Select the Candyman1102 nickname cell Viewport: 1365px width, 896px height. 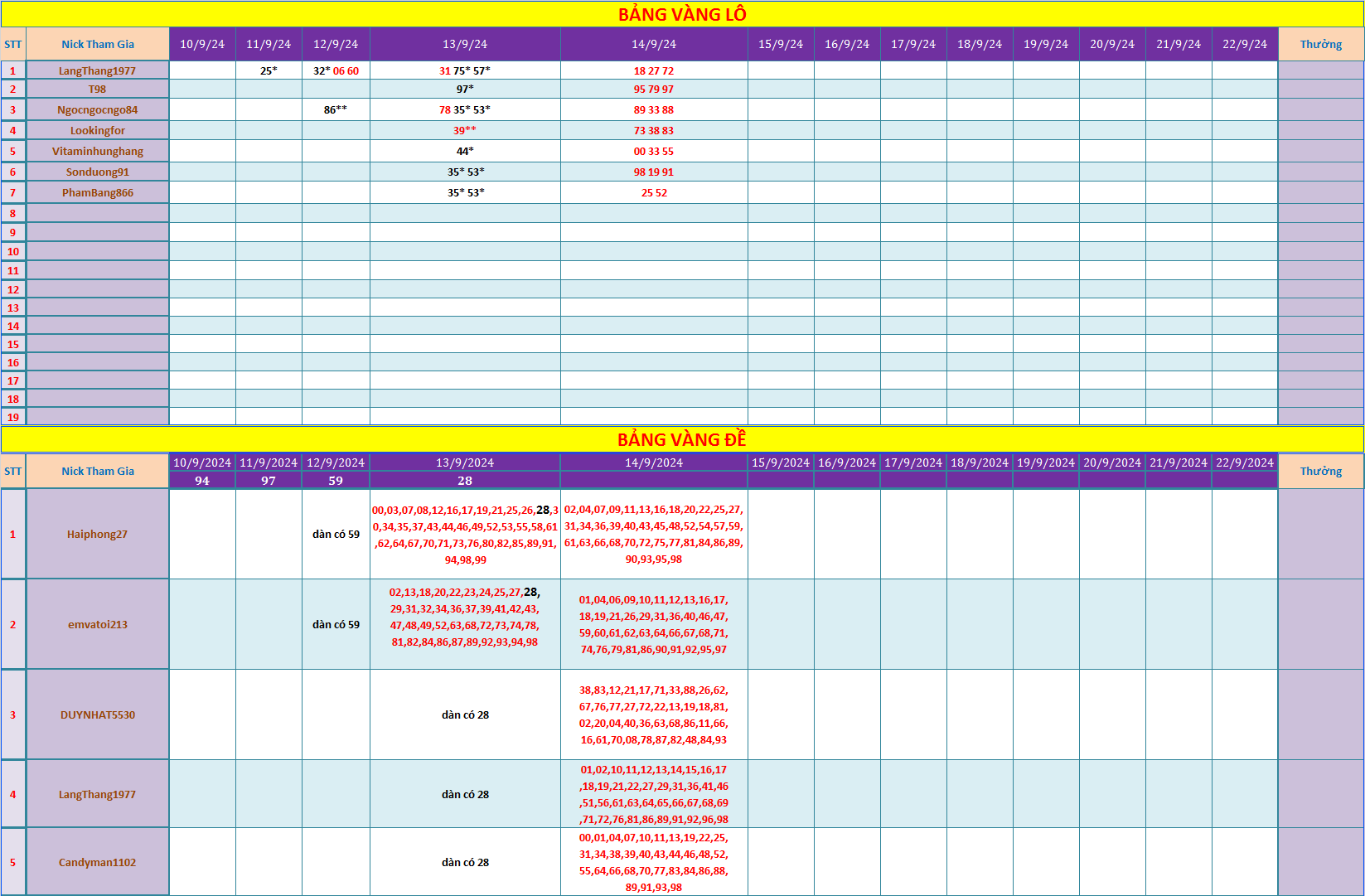(x=98, y=862)
